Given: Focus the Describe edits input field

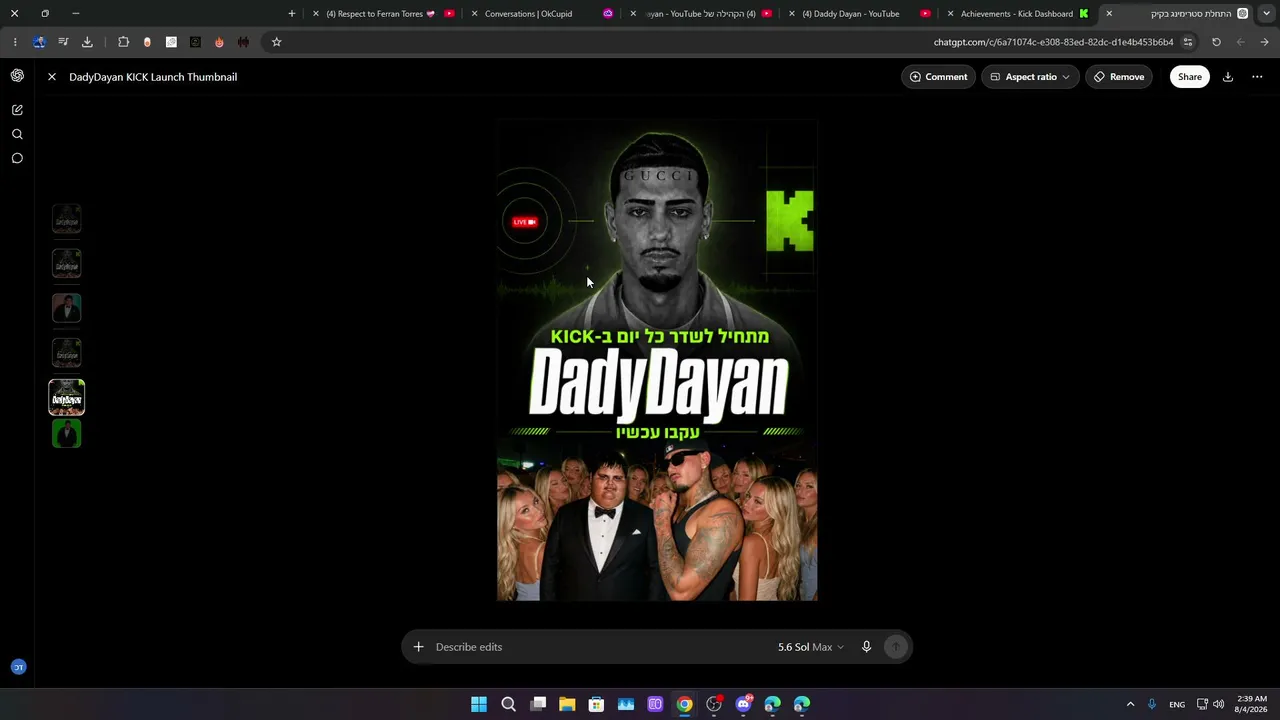Looking at the screenshot, I should click(600, 647).
